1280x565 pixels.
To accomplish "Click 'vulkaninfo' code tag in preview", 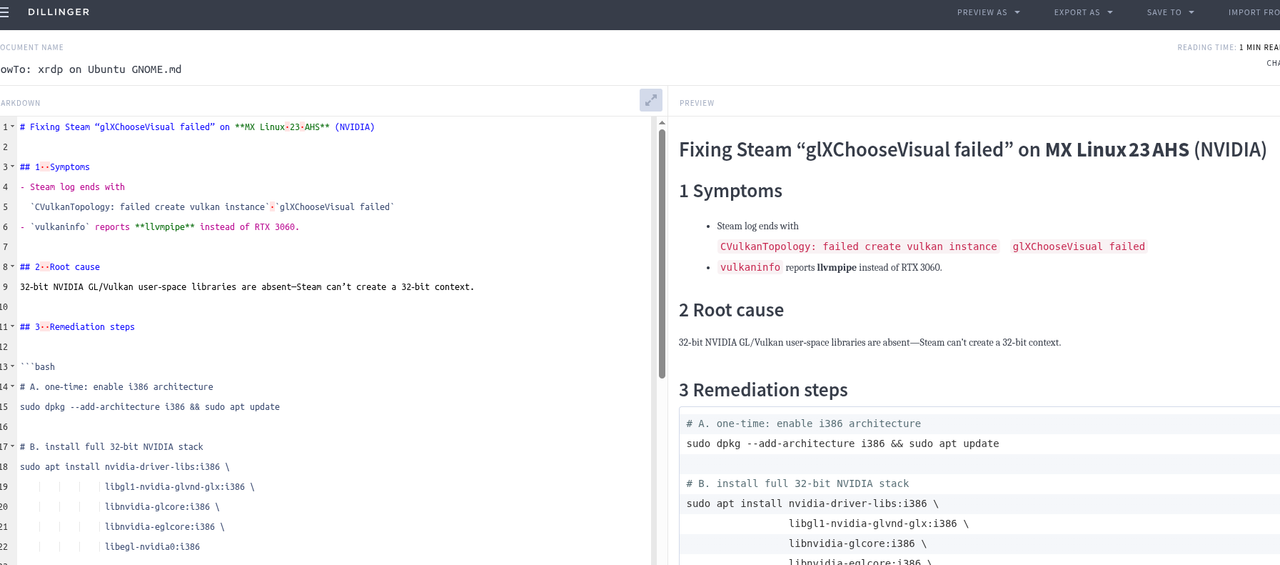I will point(749,267).
